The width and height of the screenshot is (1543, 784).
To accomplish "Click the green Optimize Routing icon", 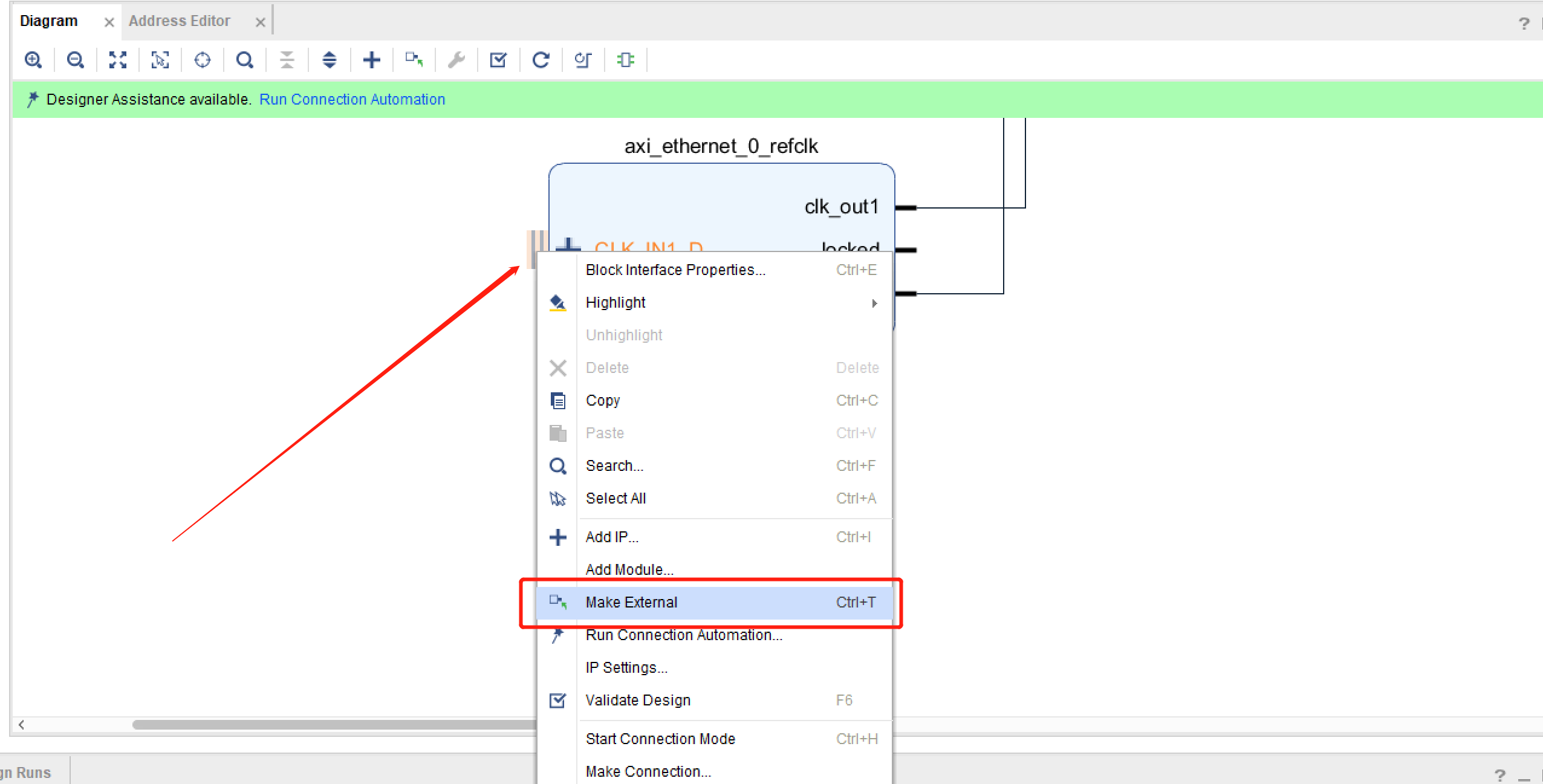I will (626, 60).
